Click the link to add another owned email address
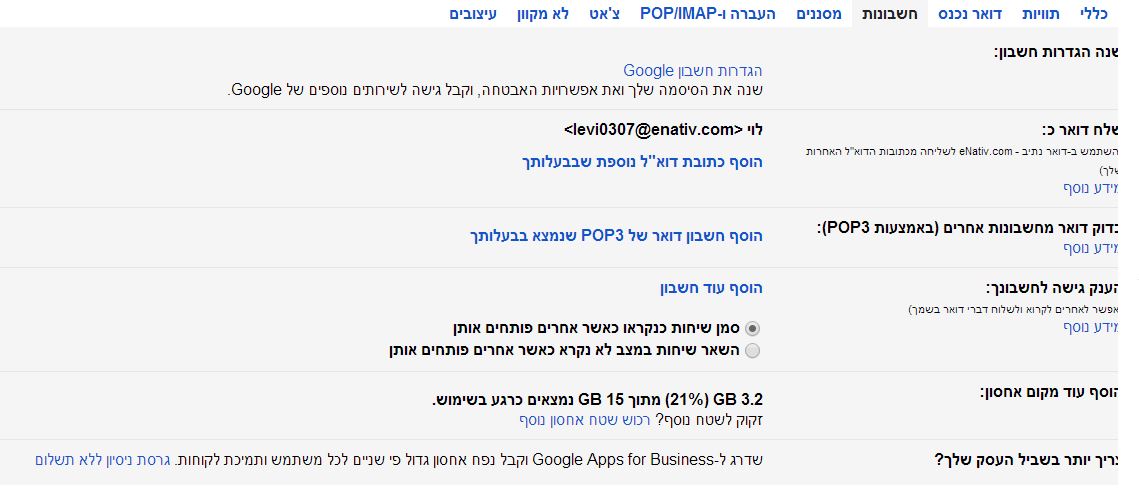The height and width of the screenshot is (492, 1139). pyautogui.click(x=643, y=161)
